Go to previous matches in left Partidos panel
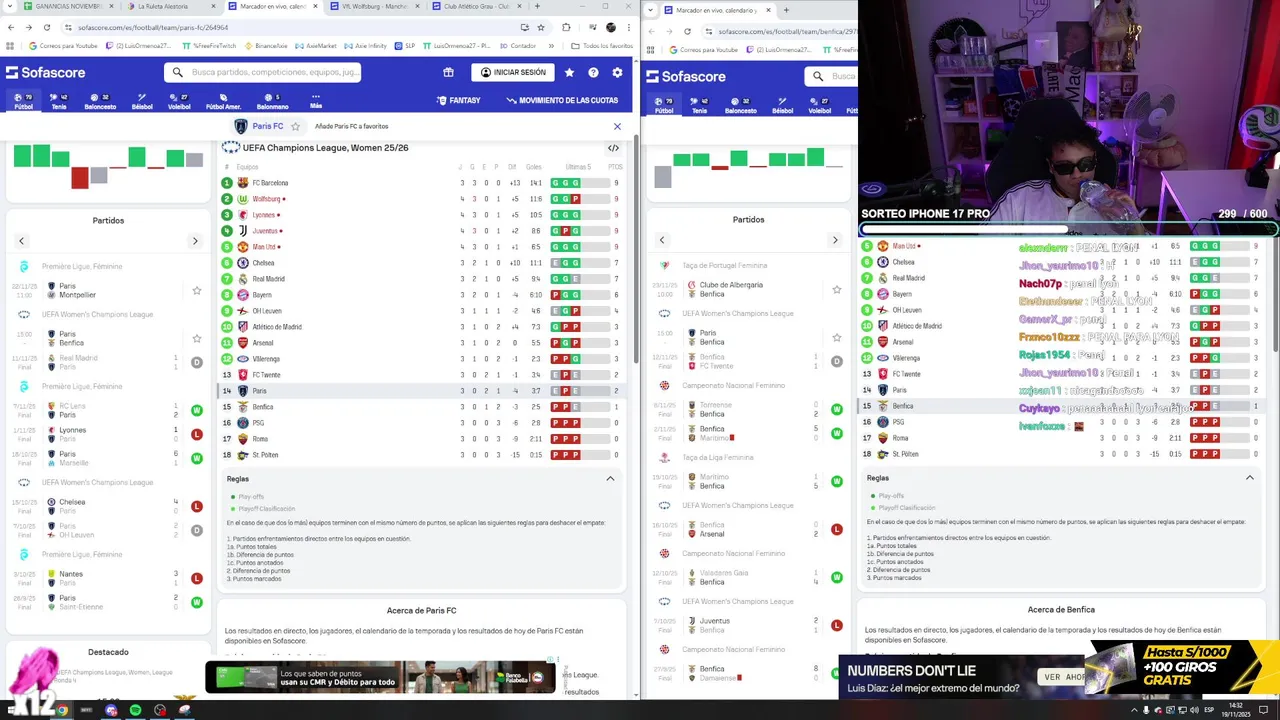The width and height of the screenshot is (1280, 720). tap(21, 241)
